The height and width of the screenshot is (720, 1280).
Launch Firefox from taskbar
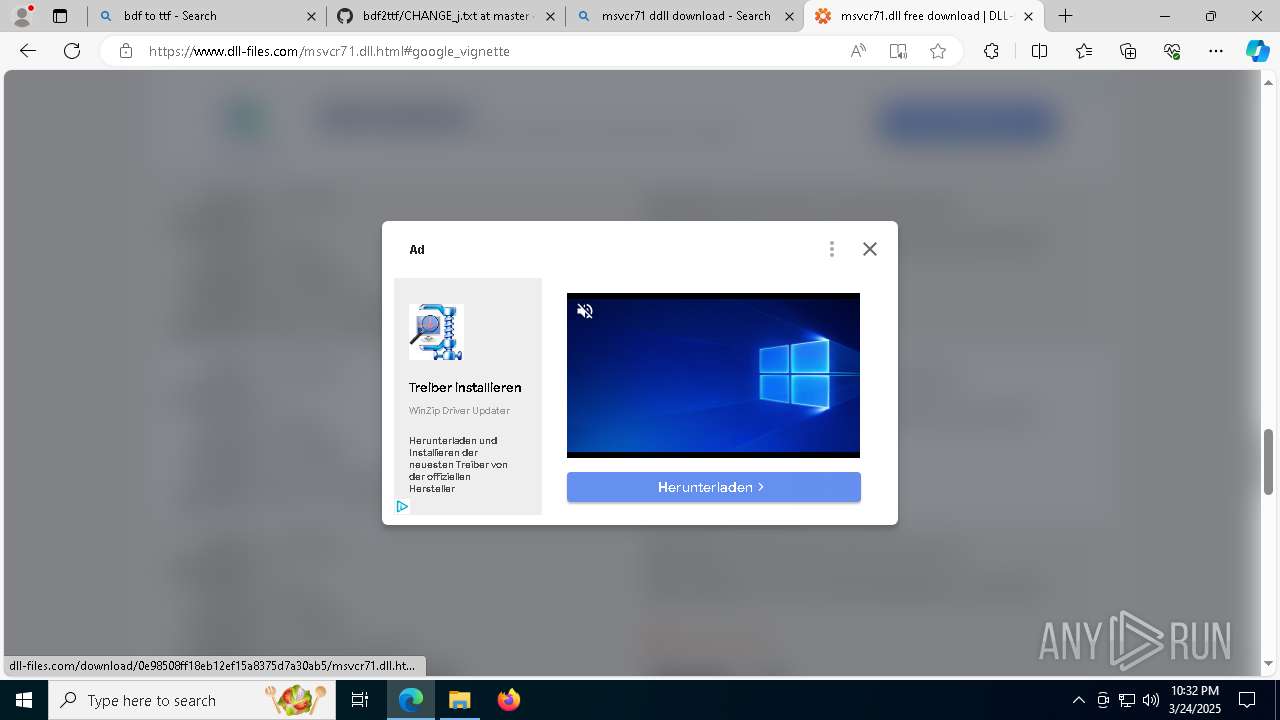[x=509, y=700]
